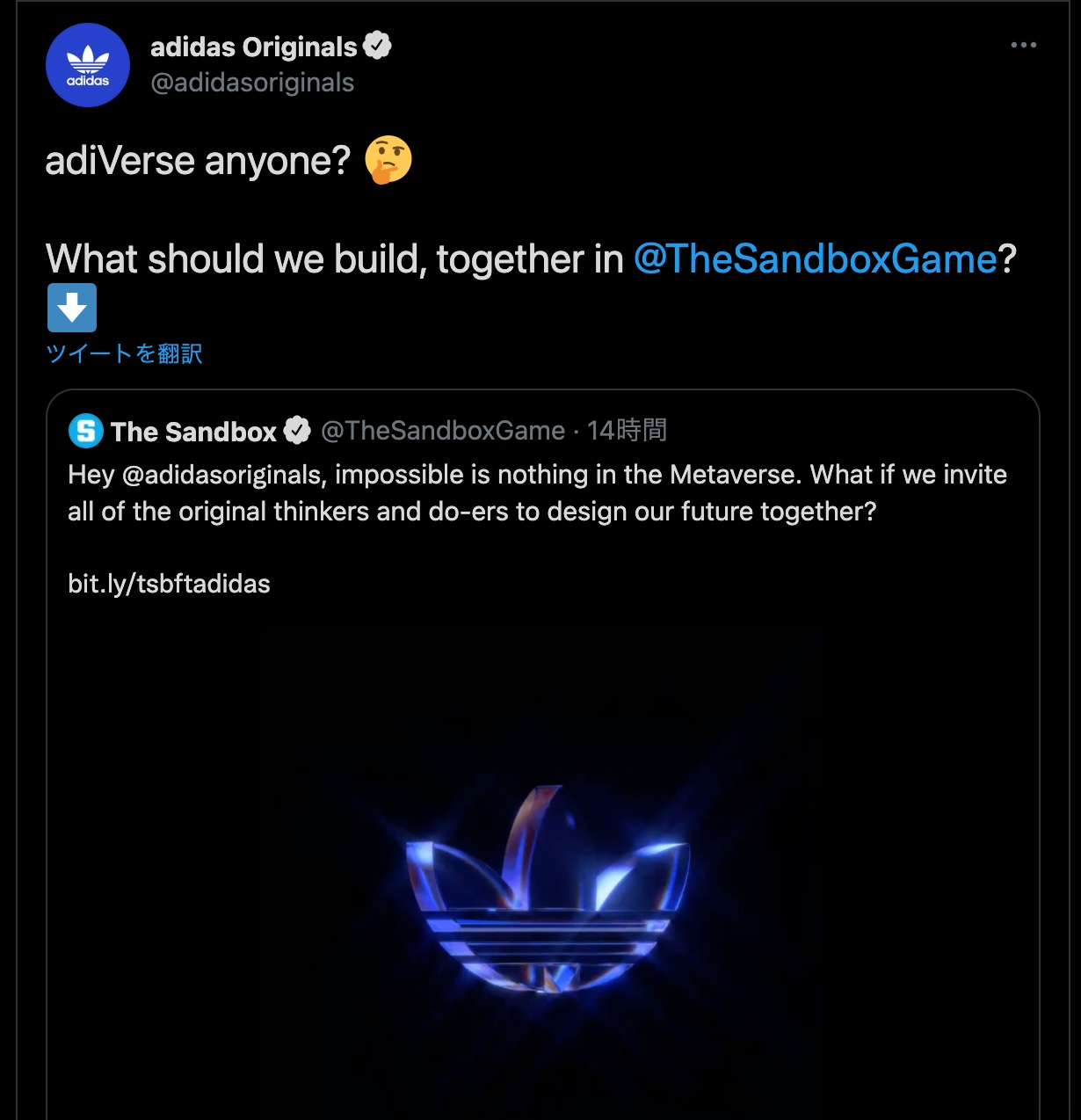
Task: Click the ツイートを翻訳 translate link
Action: coord(124,353)
